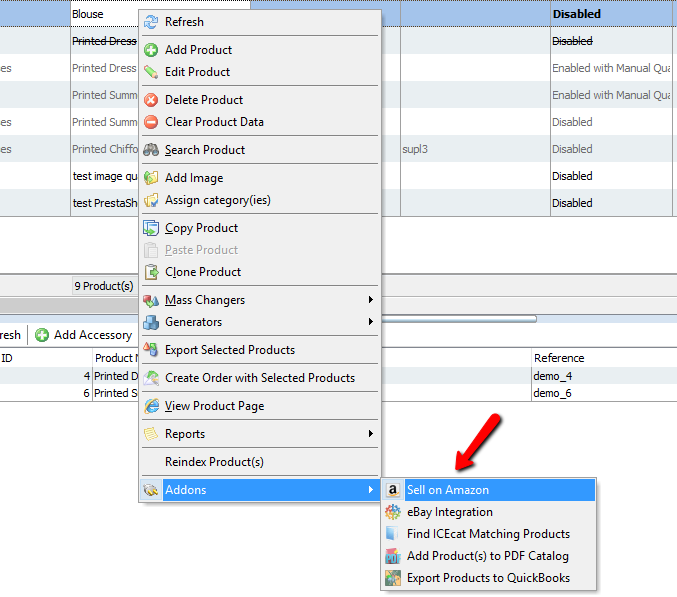Click the horizontal scrollbar thumb

(x=459, y=319)
